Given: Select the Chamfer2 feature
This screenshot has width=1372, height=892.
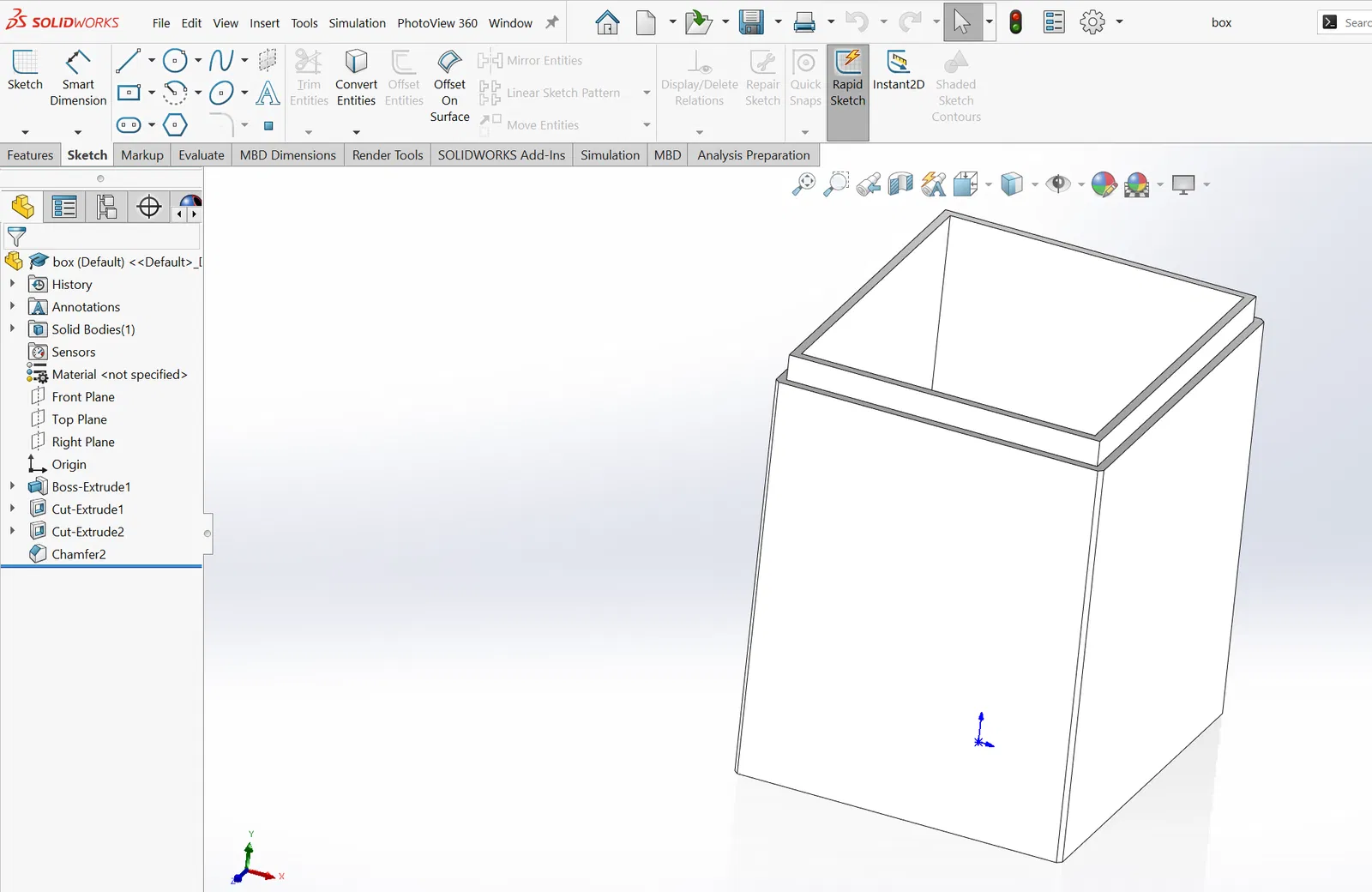Looking at the screenshot, I should point(79,554).
